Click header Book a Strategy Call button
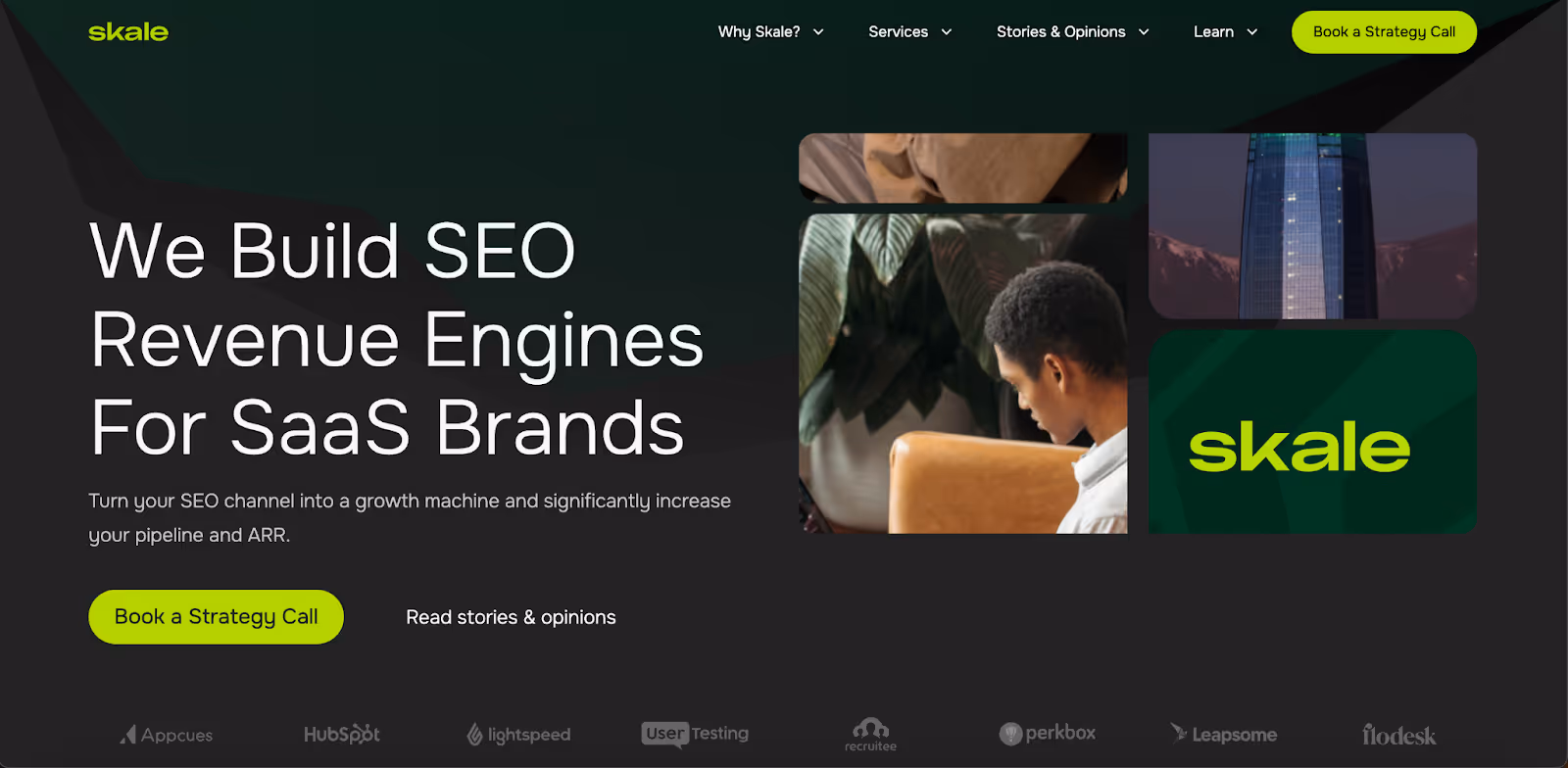This screenshot has height=768, width=1568. pyautogui.click(x=1384, y=32)
